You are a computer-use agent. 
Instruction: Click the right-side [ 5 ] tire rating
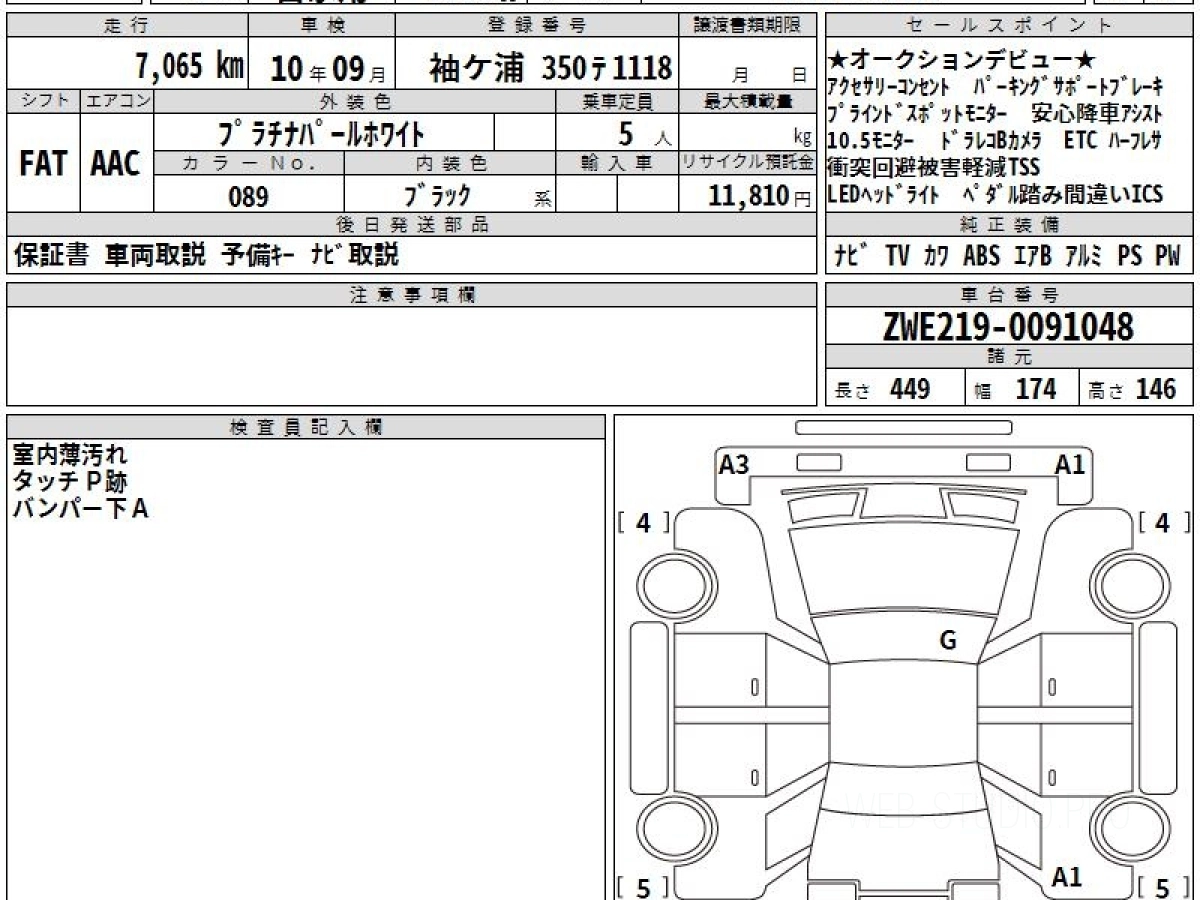point(1162,886)
